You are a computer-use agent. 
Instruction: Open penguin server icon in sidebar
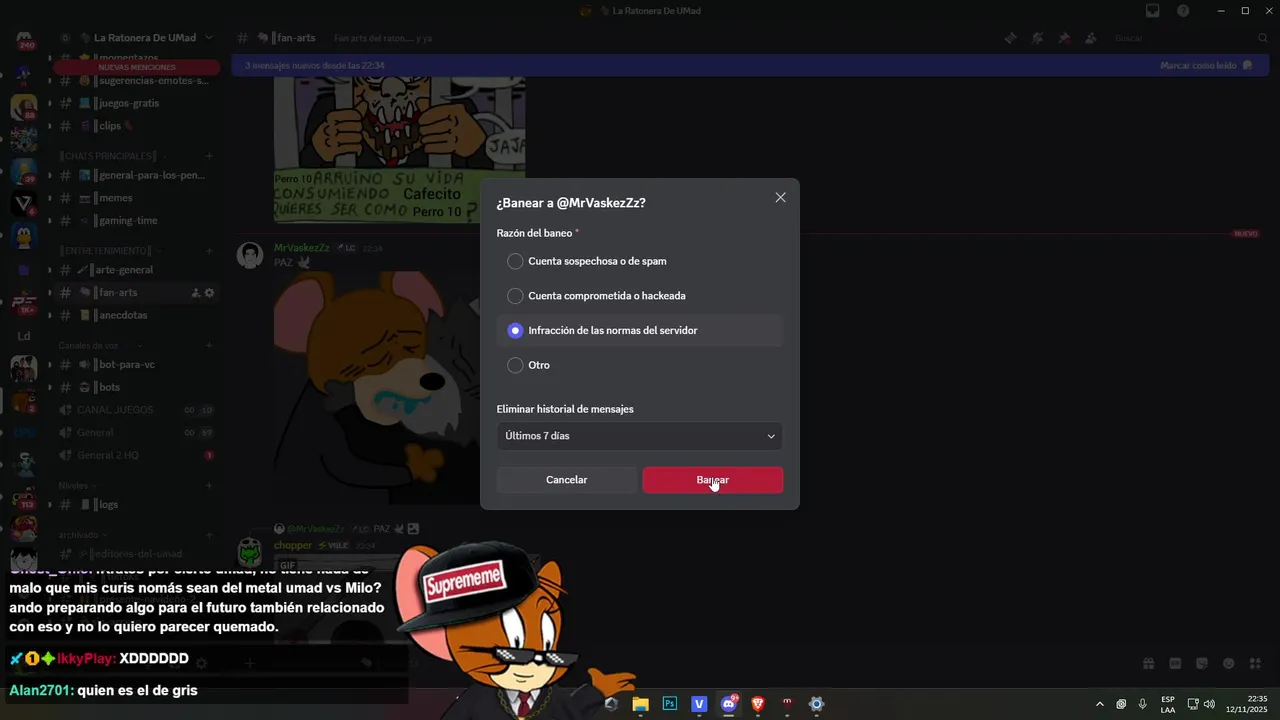pos(24,237)
